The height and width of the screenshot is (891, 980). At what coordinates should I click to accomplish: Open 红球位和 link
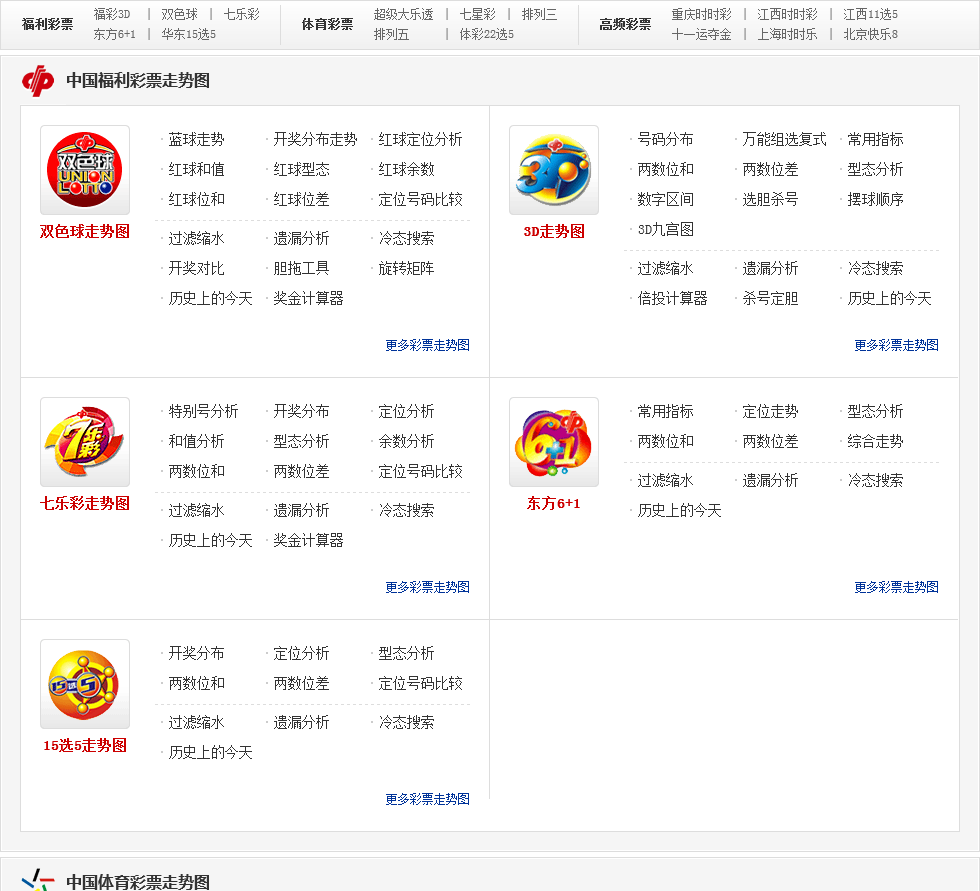coord(196,199)
